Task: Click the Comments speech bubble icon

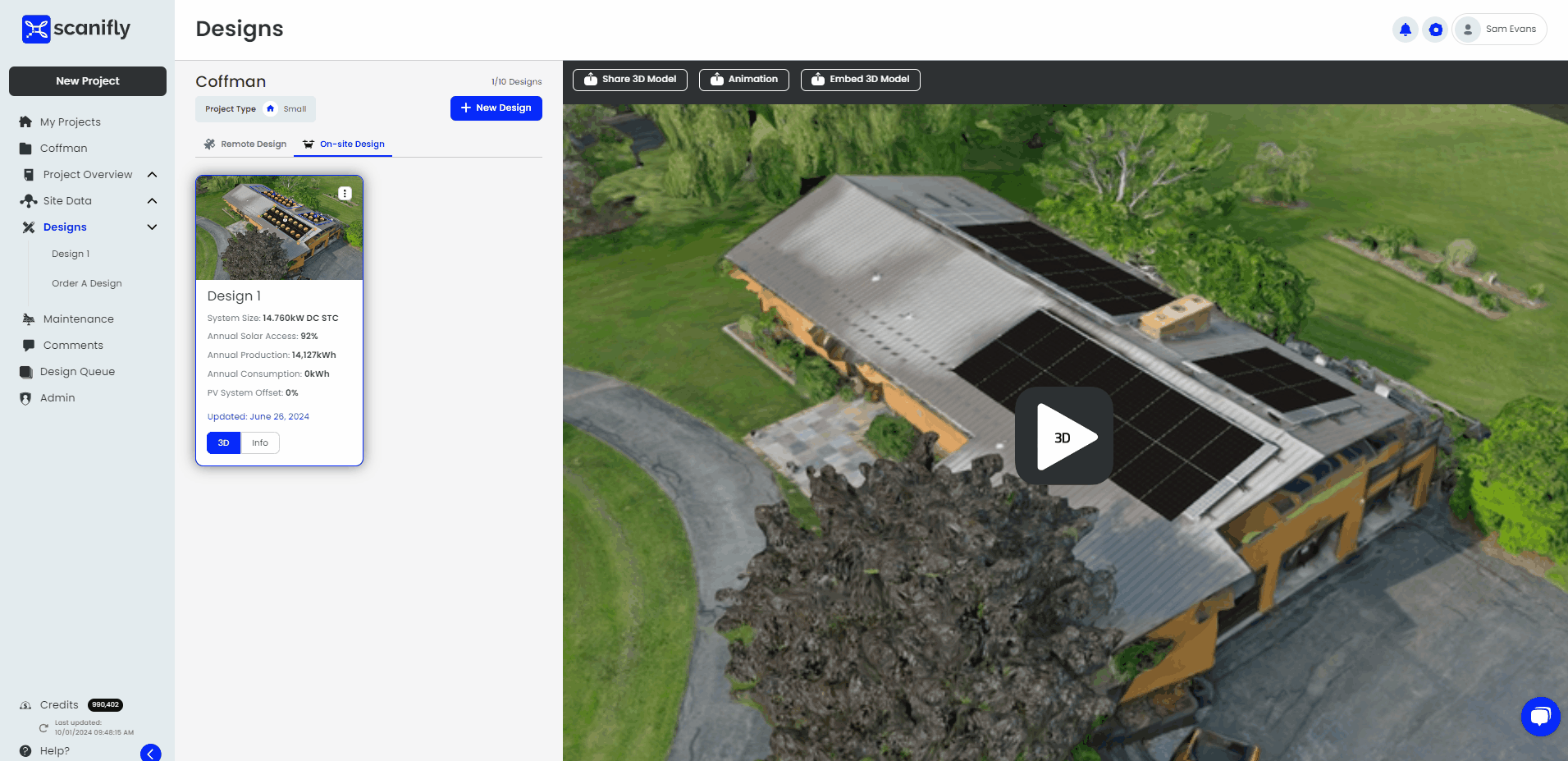Action: [x=27, y=345]
